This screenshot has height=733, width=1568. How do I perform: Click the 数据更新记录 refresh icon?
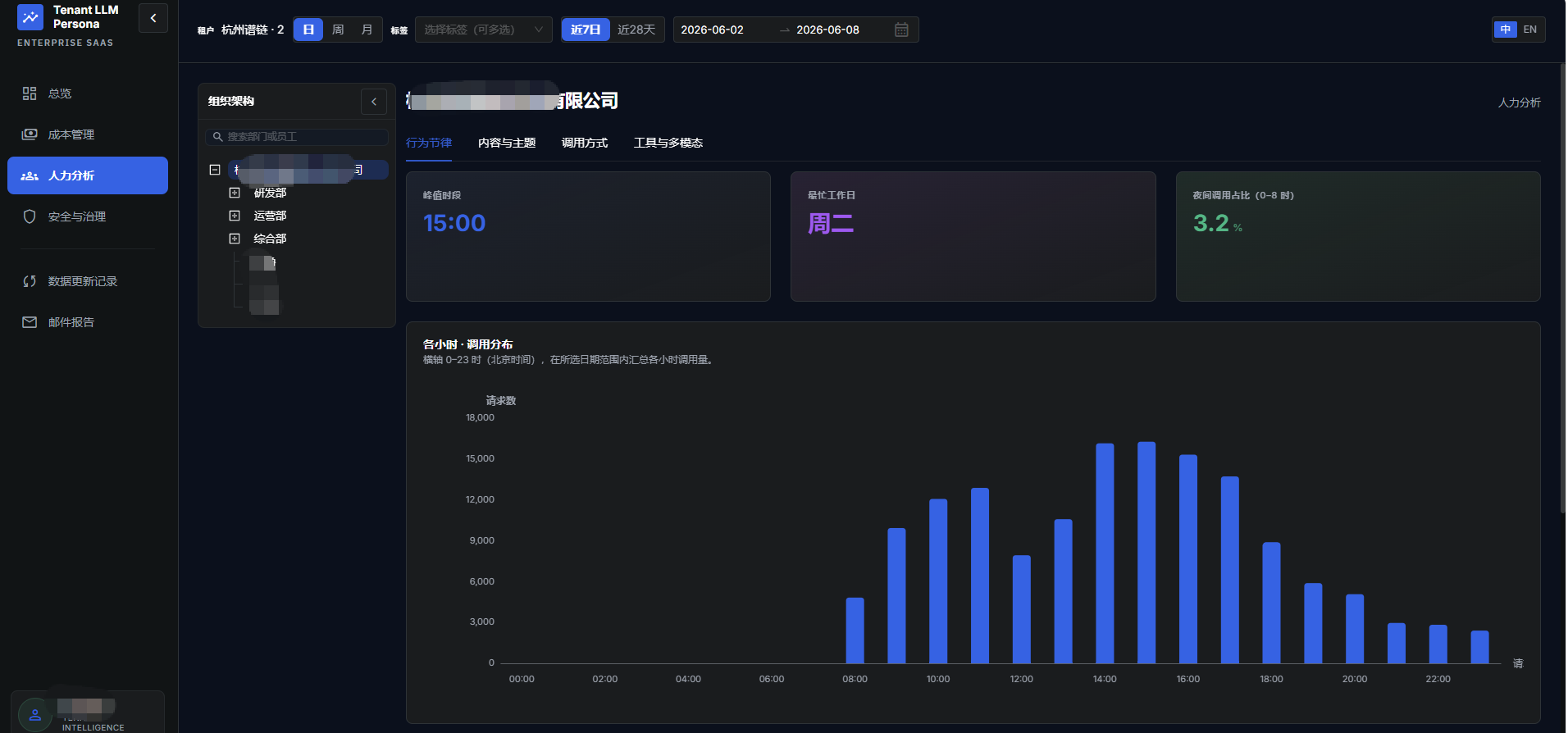tap(30, 281)
